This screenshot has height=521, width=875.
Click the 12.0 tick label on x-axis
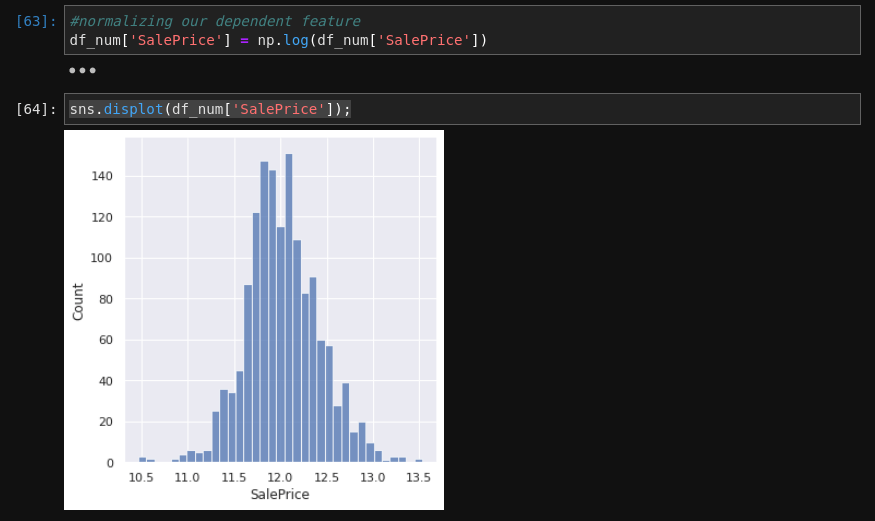pyautogui.click(x=280, y=478)
